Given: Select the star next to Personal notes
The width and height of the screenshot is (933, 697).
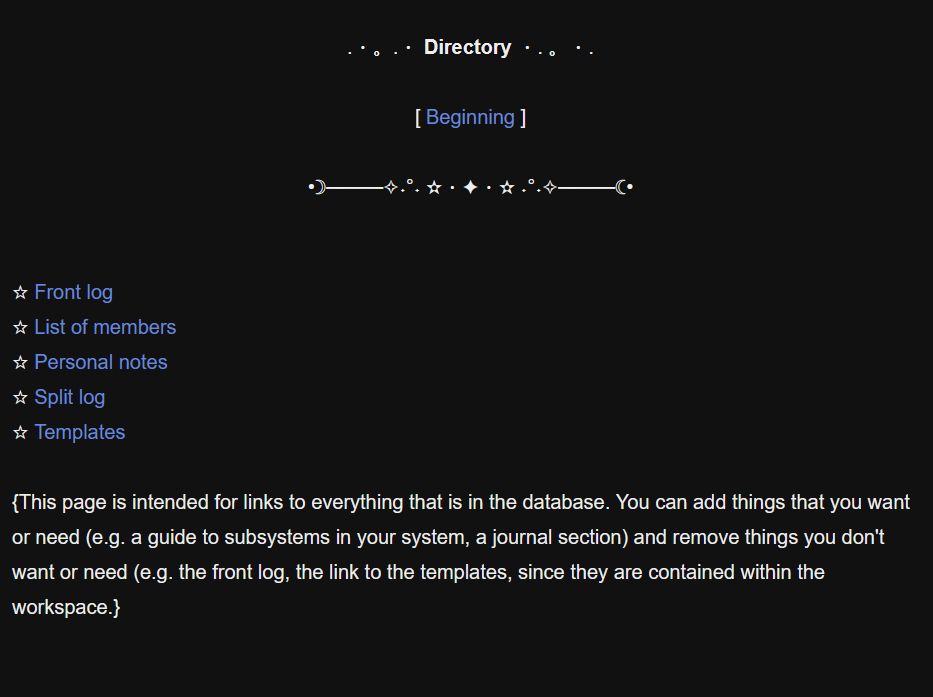Looking at the screenshot, I should click(x=20, y=363).
